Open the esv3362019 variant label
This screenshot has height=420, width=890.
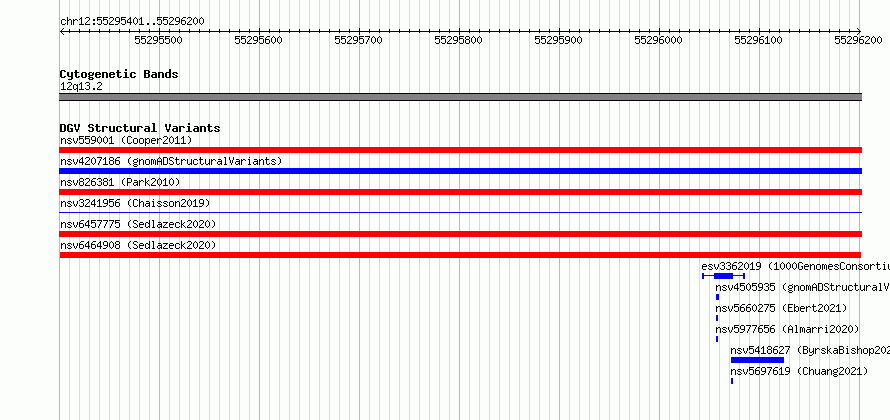[x=795, y=266]
